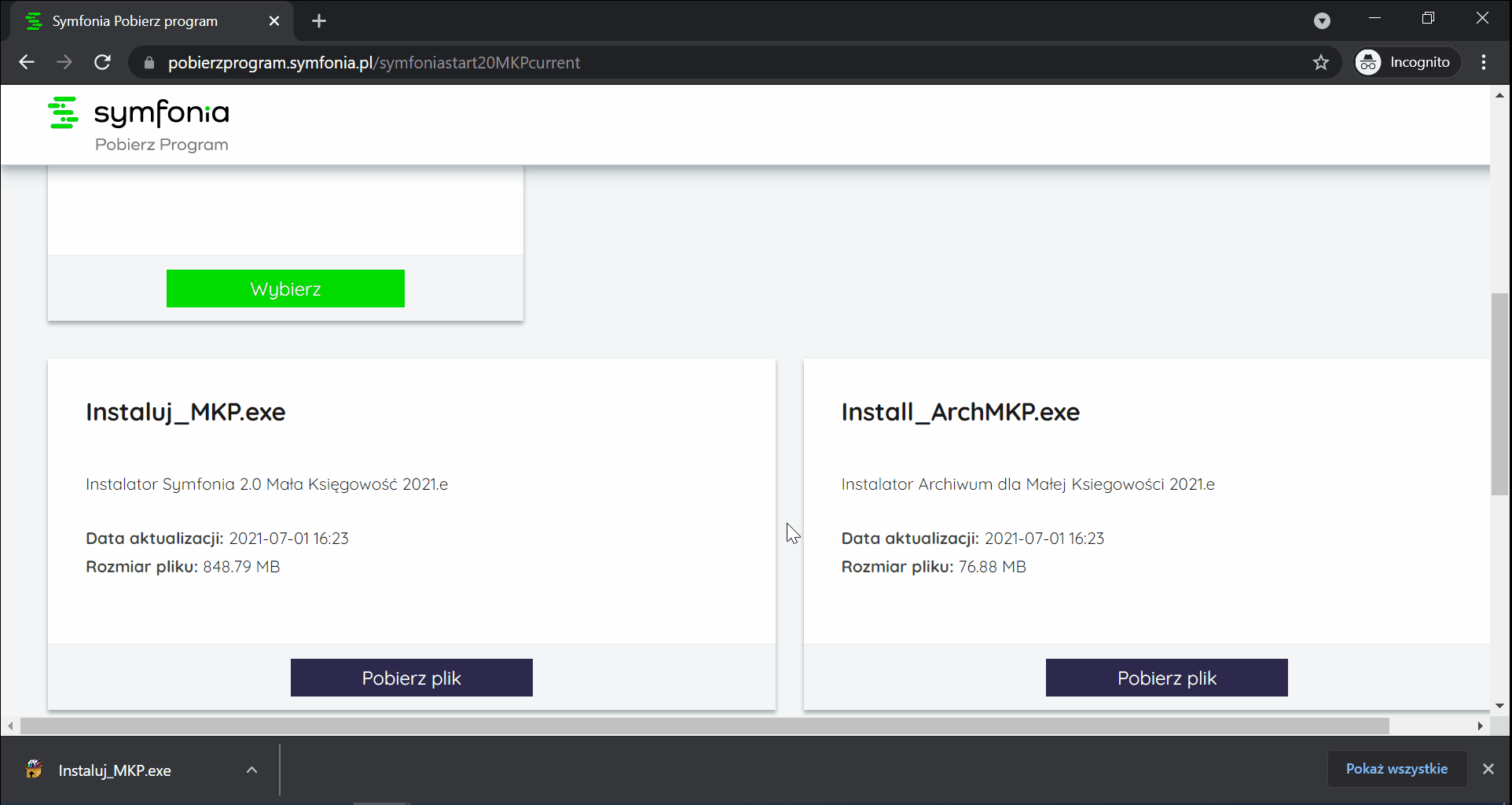
Task: Click the scroll down arrow
Action: pos(1500,706)
